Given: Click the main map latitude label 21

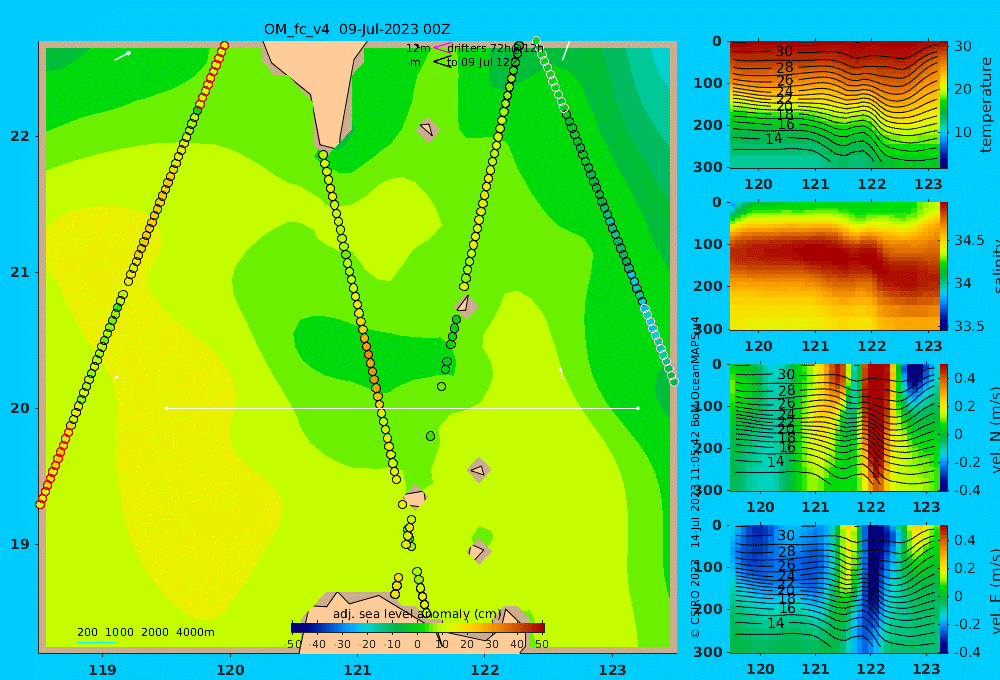Looking at the screenshot, I should click(20, 272).
